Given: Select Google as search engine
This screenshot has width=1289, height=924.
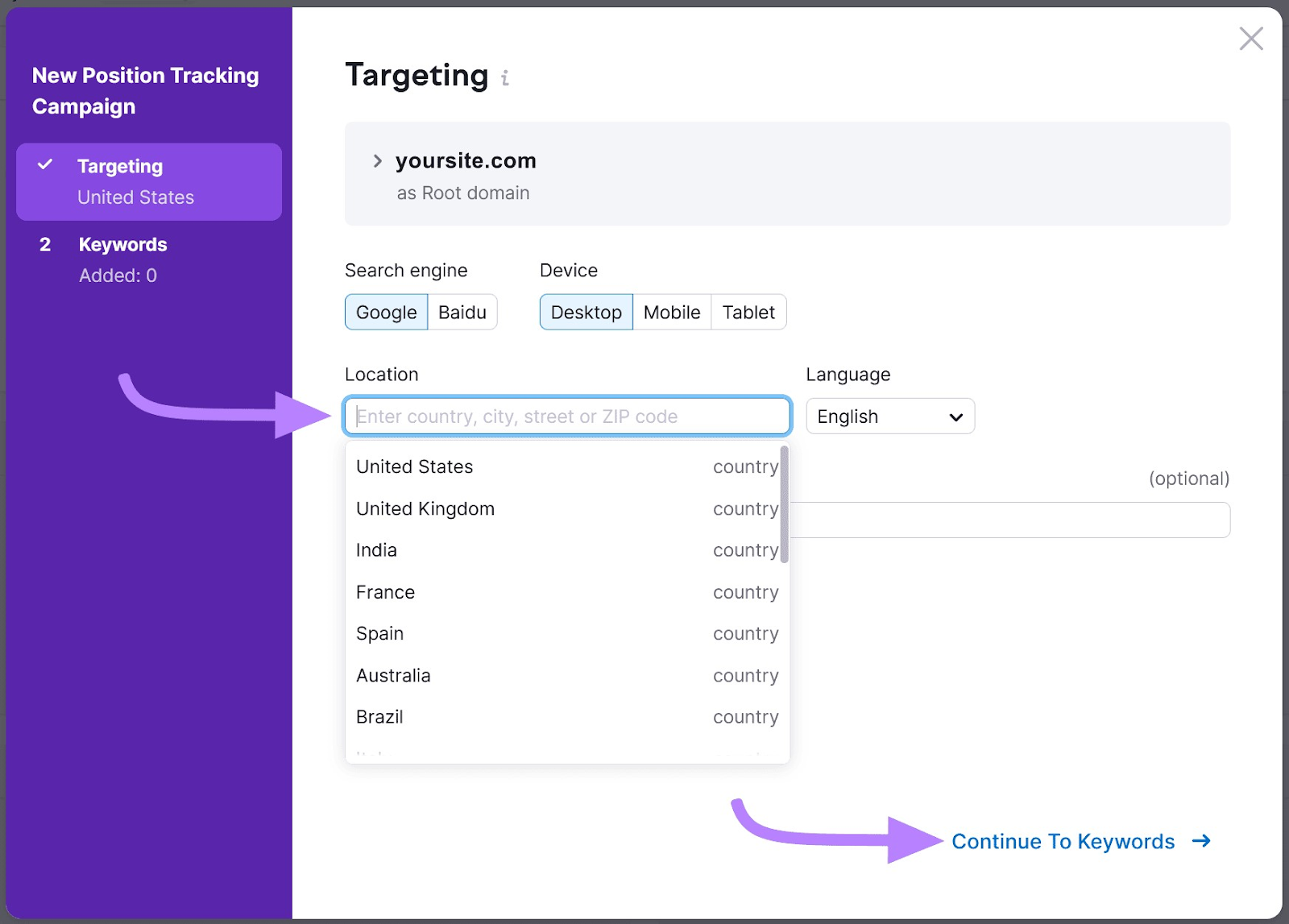Looking at the screenshot, I should pyautogui.click(x=386, y=313).
